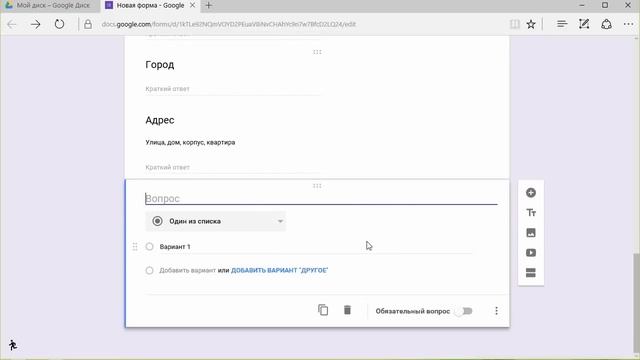Open browser more actions menu
This screenshot has height=360, width=640.
pos(629,24)
